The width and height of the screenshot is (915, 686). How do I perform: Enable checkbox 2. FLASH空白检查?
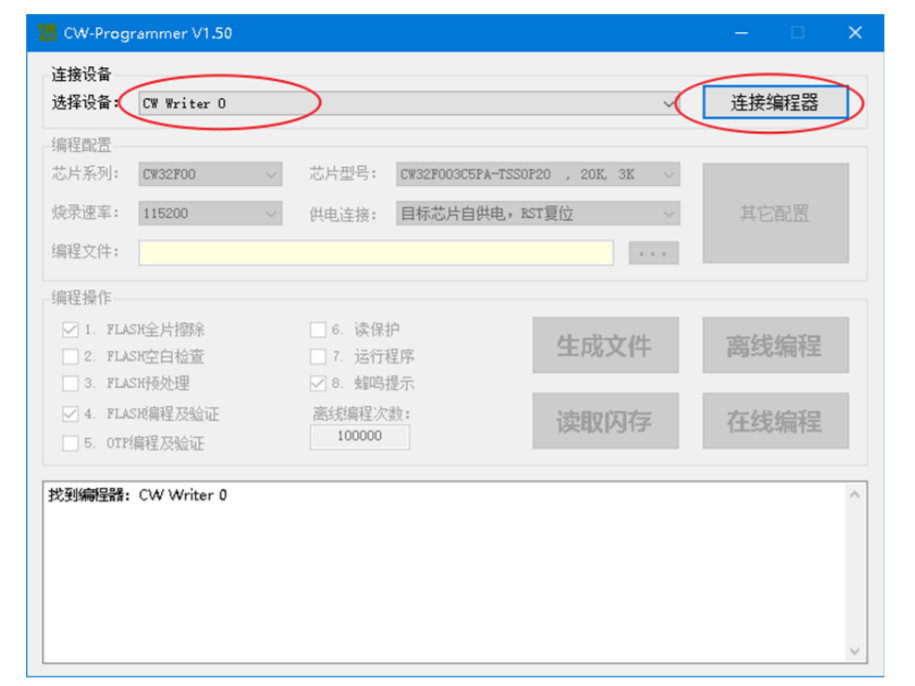click(x=70, y=356)
